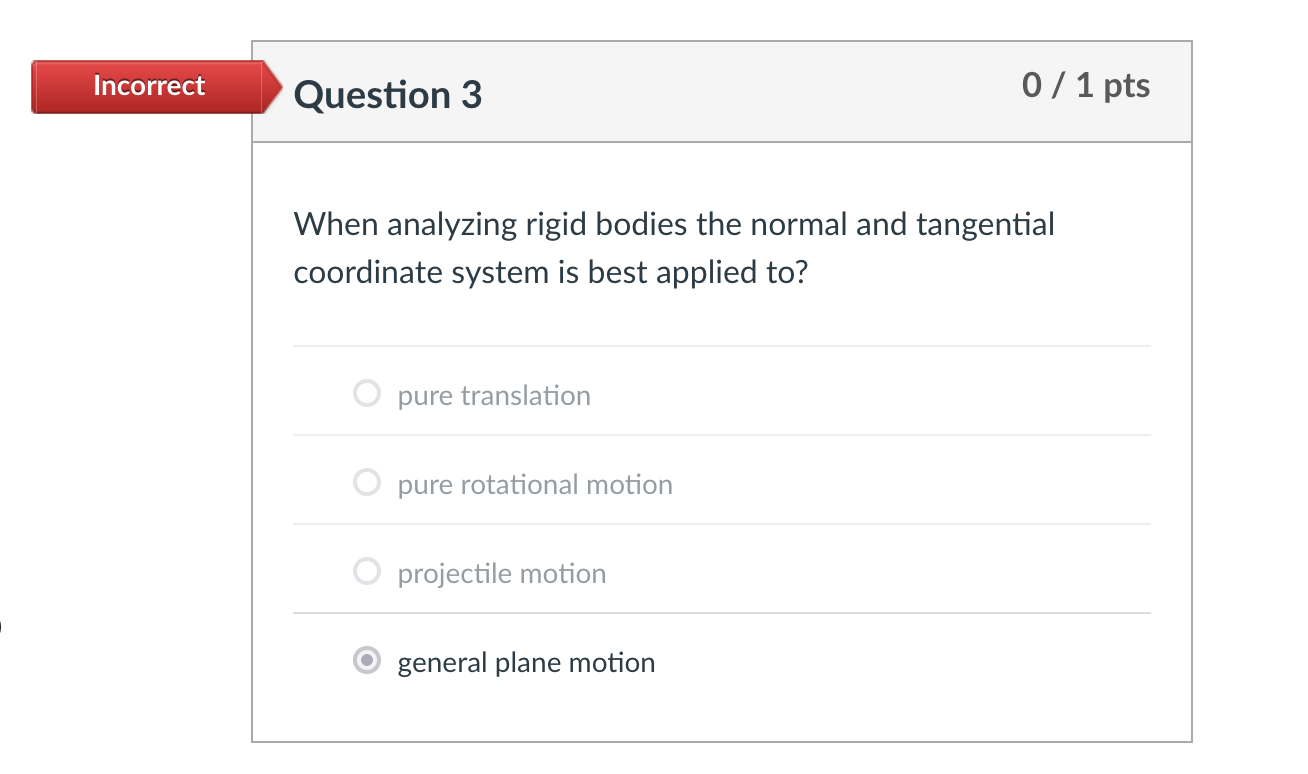Click the pure rotational motion answer label
The width and height of the screenshot is (1308, 774).
pyautogui.click(x=535, y=485)
